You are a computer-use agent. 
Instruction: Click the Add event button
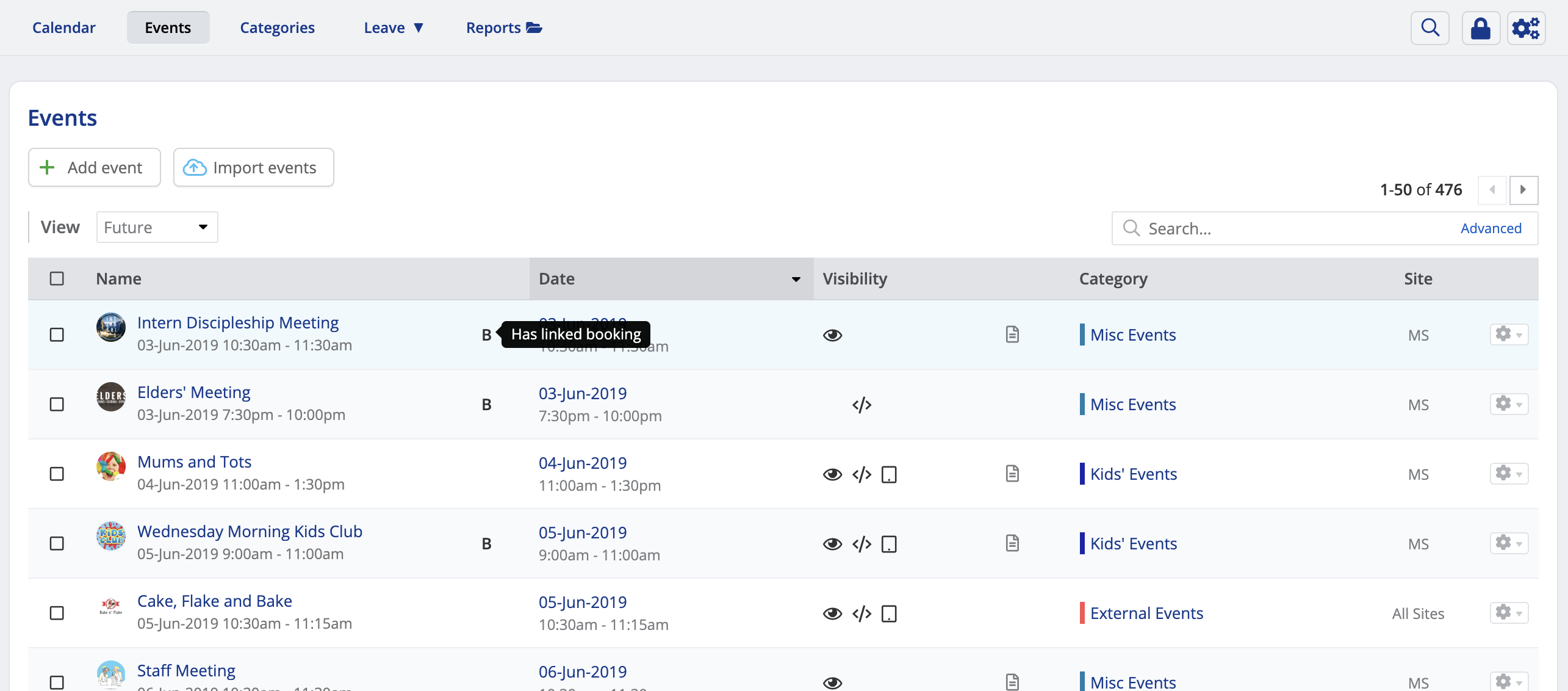[x=95, y=168]
